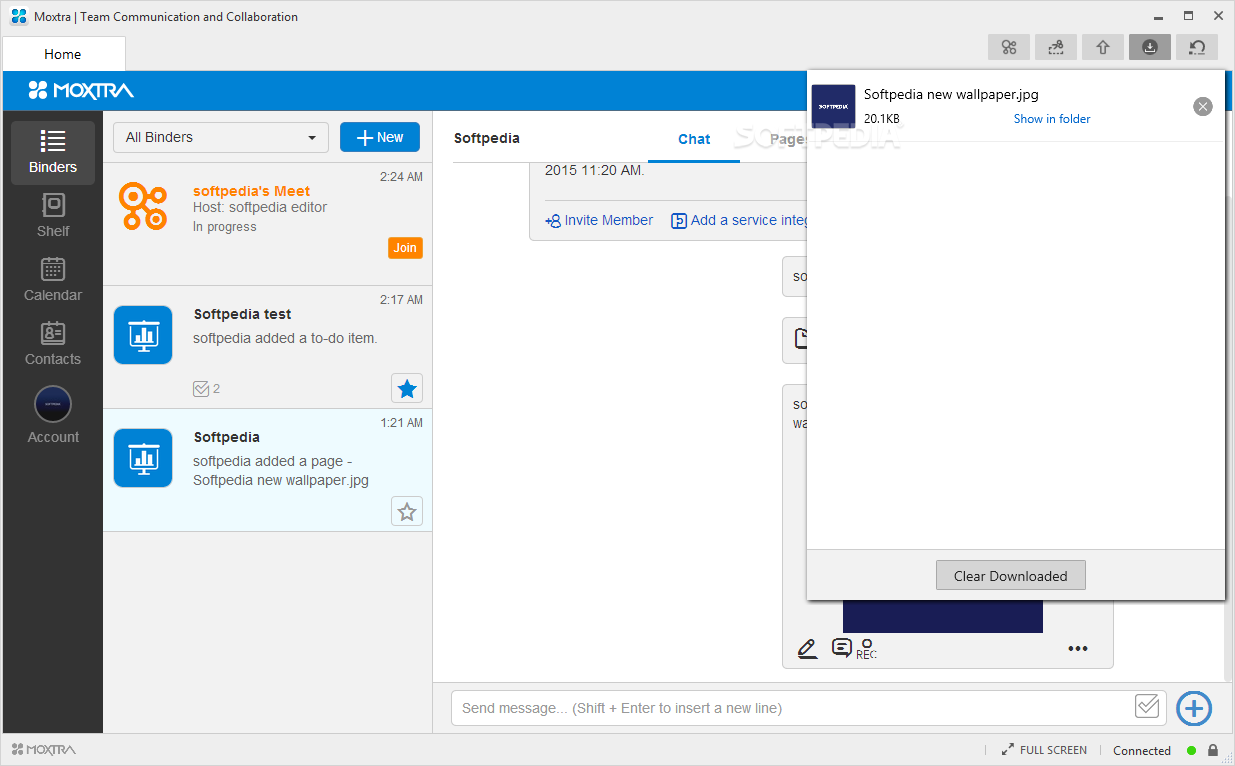Click the Connected status text
The width and height of the screenshot is (1235, 766).
coord(1142,750)
